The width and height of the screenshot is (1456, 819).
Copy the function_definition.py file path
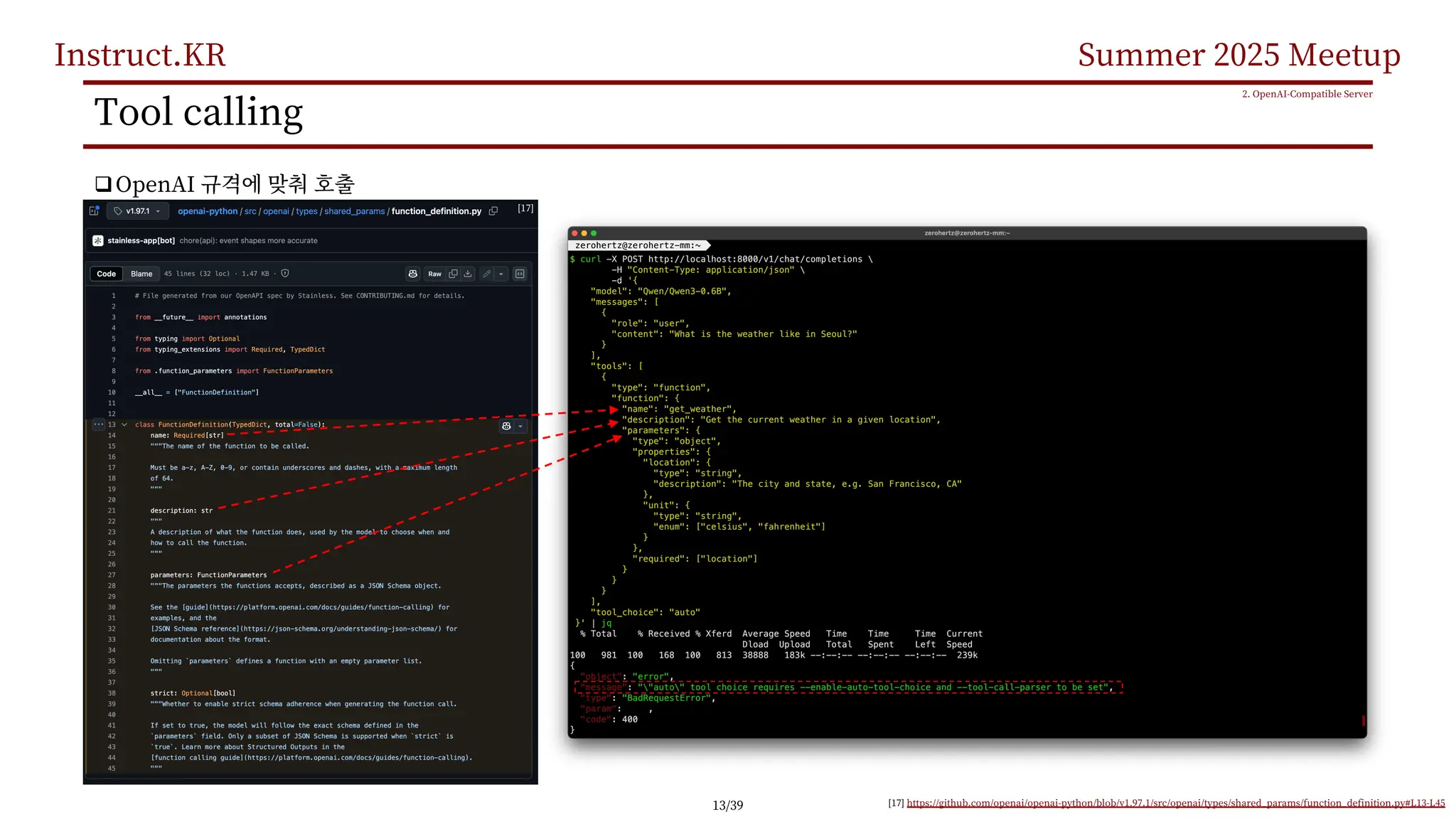(493, 211)
